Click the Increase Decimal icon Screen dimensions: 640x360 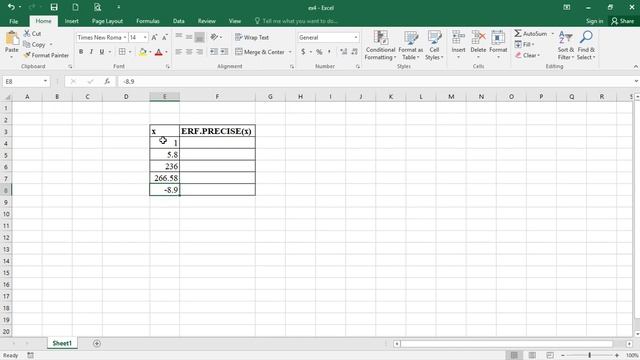coord(343,52)
